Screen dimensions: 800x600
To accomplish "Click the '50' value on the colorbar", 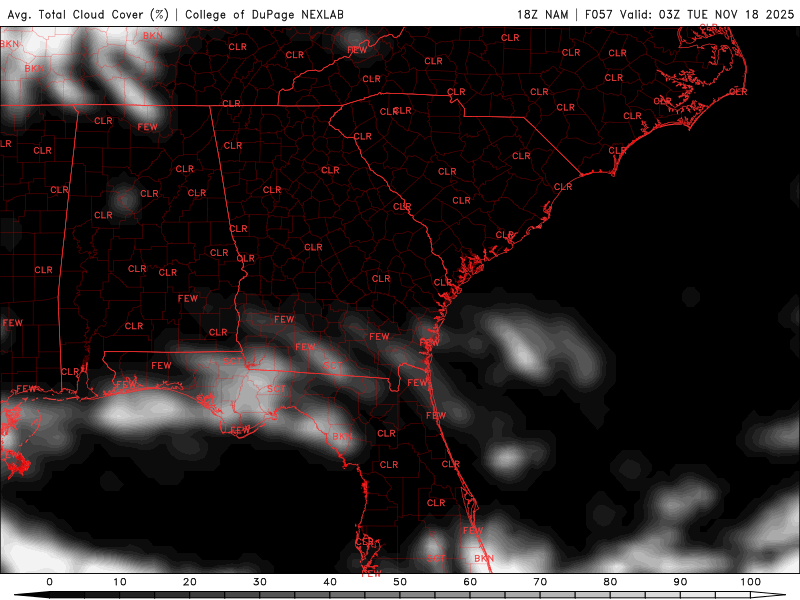I will point(400,582).
